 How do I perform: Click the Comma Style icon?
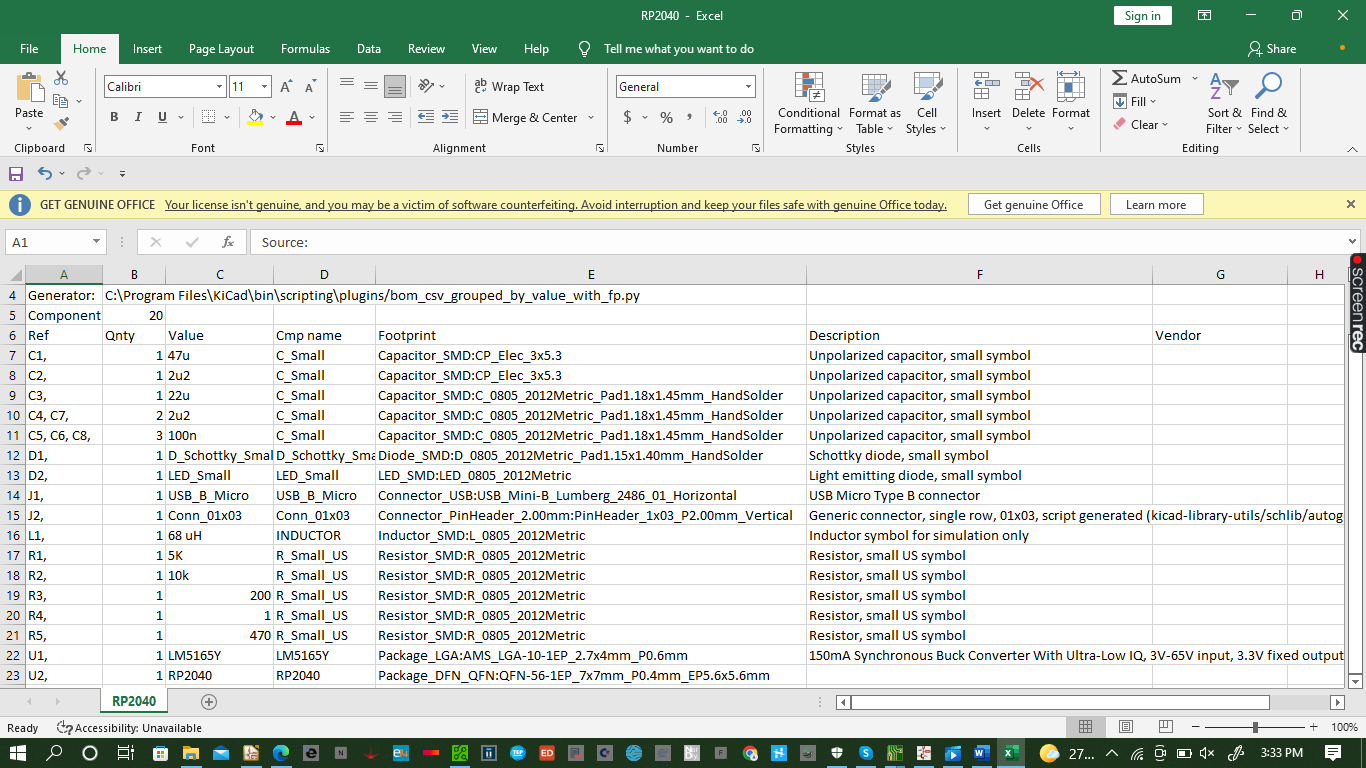[x=691, y=117]
